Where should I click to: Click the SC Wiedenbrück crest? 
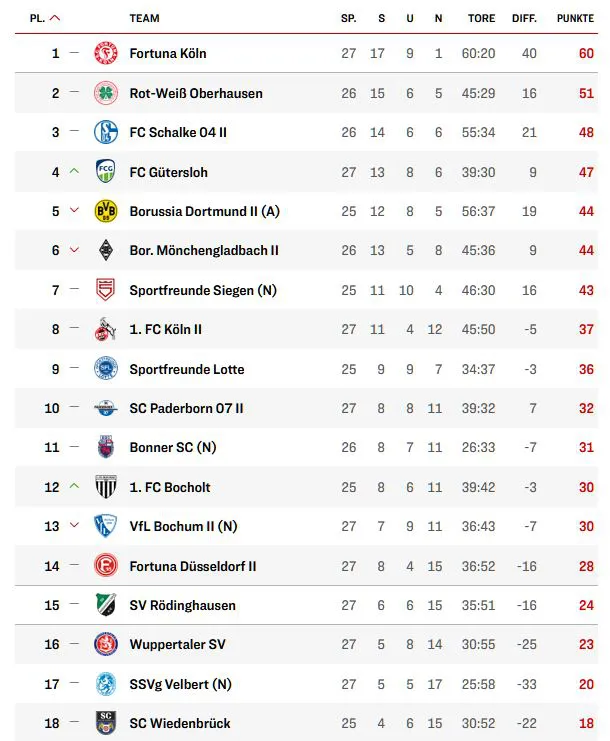click(x=105, y=723)
